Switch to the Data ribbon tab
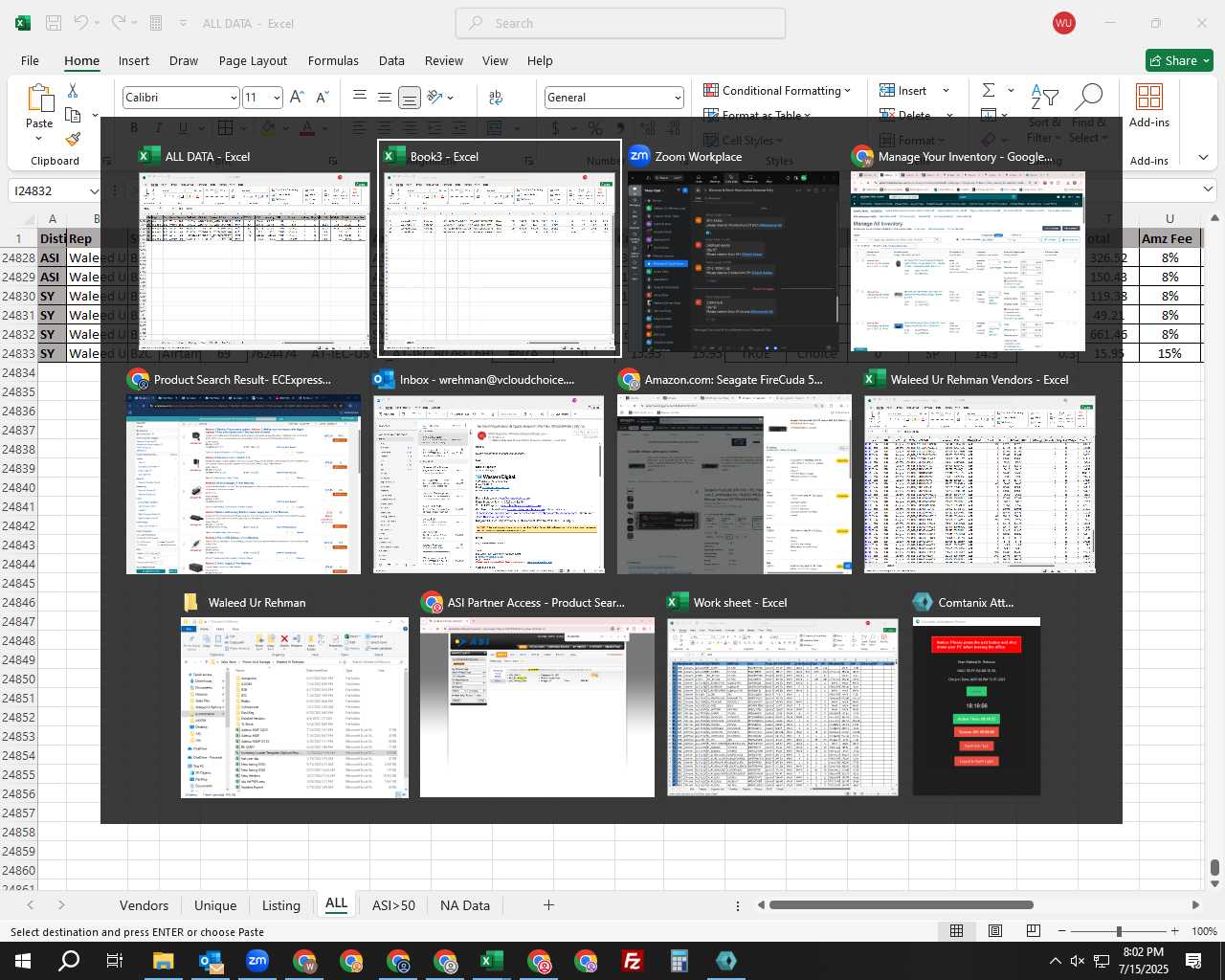The image size is (1225, 980). coord(391,60)
